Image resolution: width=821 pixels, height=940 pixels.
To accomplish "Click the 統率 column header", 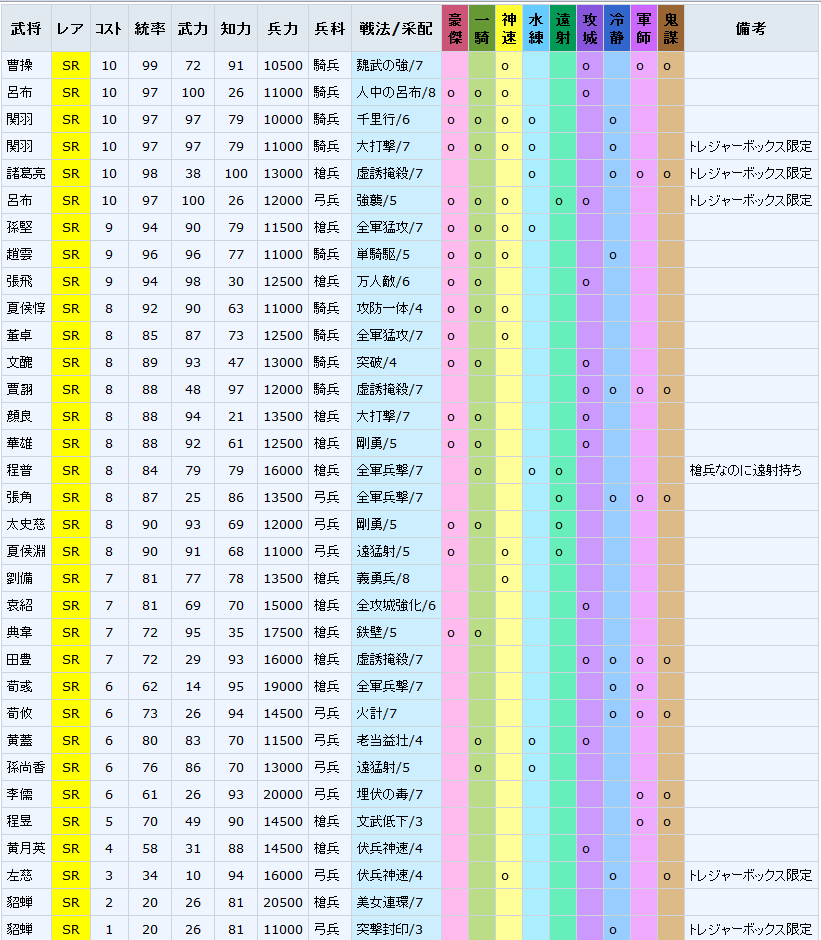I will click(150, 28).
